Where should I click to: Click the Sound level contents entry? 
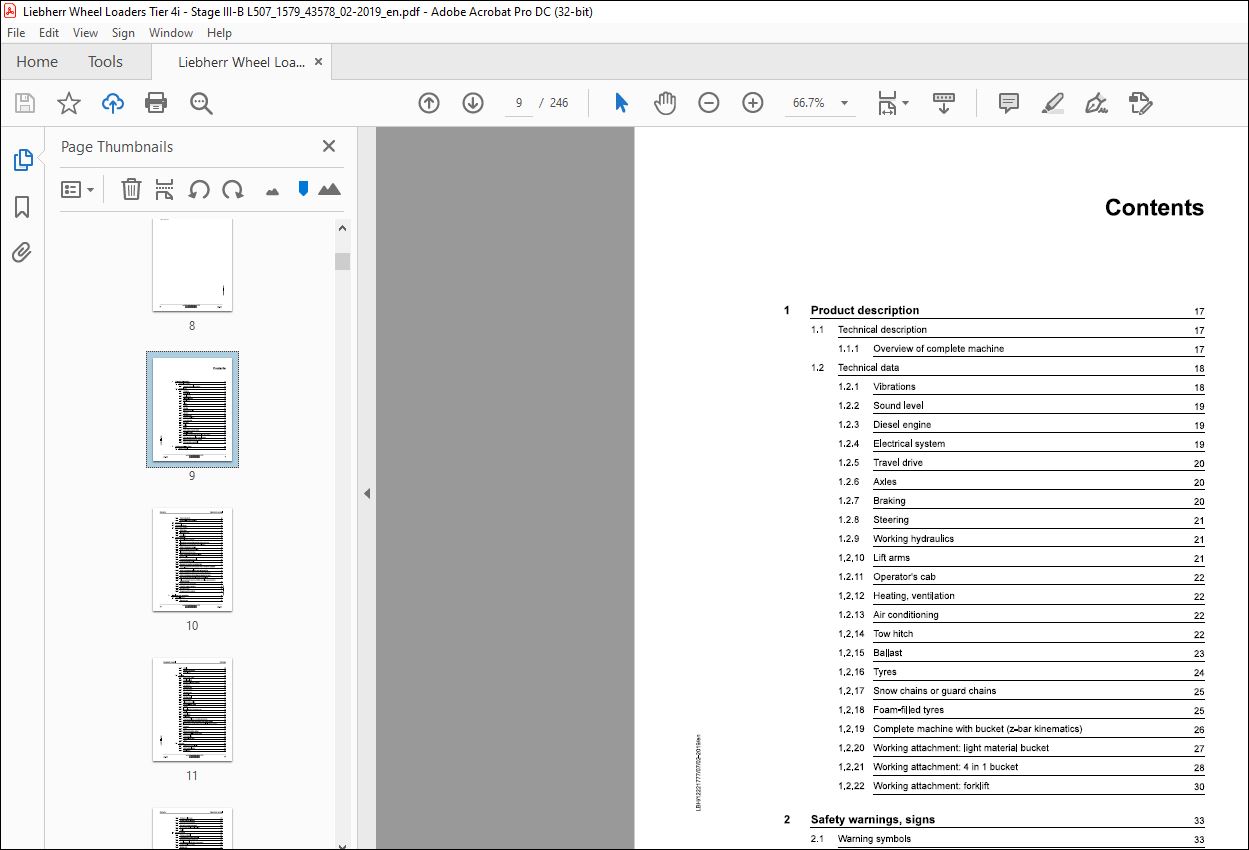898,405
